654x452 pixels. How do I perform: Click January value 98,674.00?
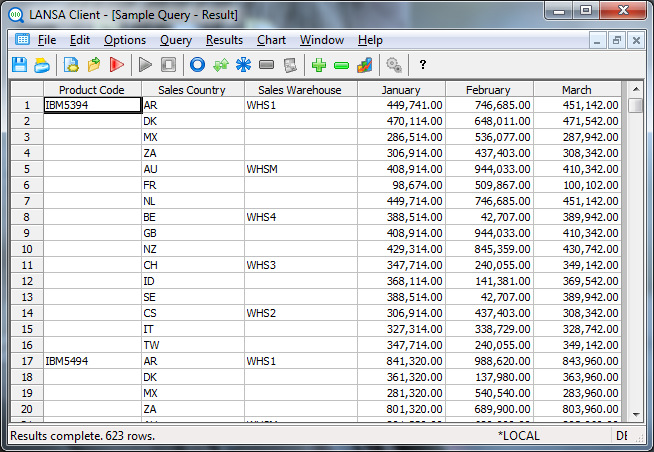click(402, 185)
